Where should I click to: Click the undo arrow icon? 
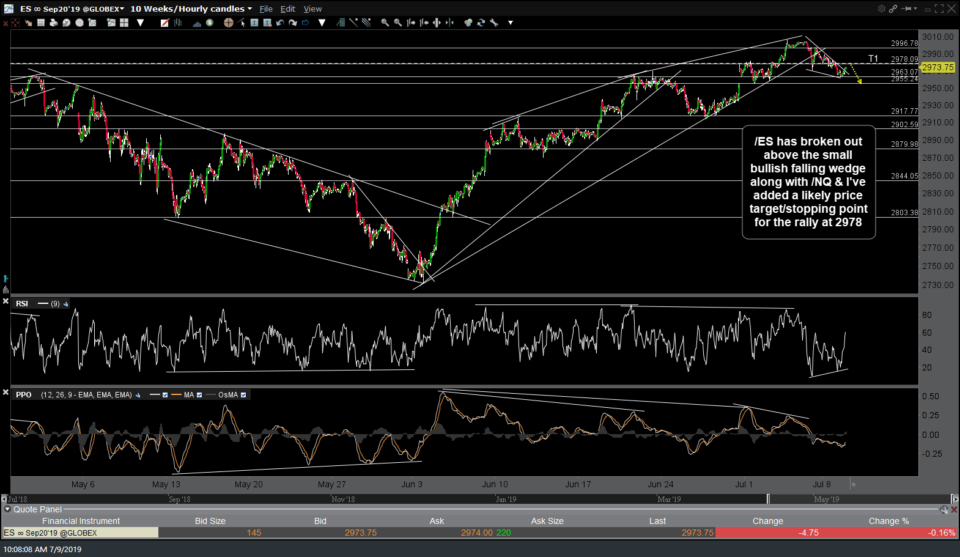(x=280, y=23)
